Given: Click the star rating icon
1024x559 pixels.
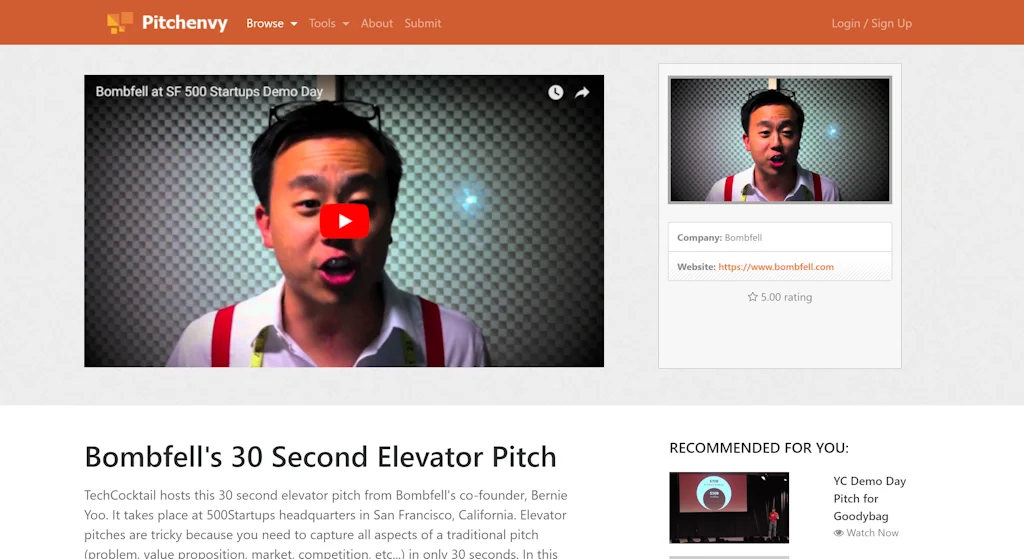Looking at the screenshot, I should pos(752,296).
